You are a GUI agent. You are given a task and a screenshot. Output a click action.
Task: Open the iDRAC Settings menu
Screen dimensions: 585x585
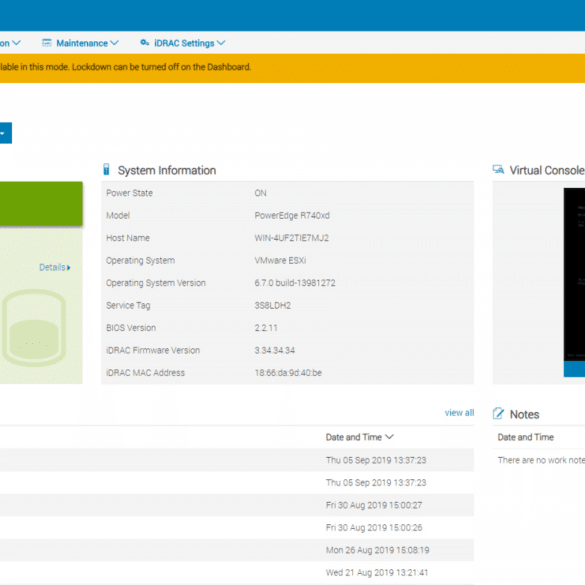(x=183, y=43)
